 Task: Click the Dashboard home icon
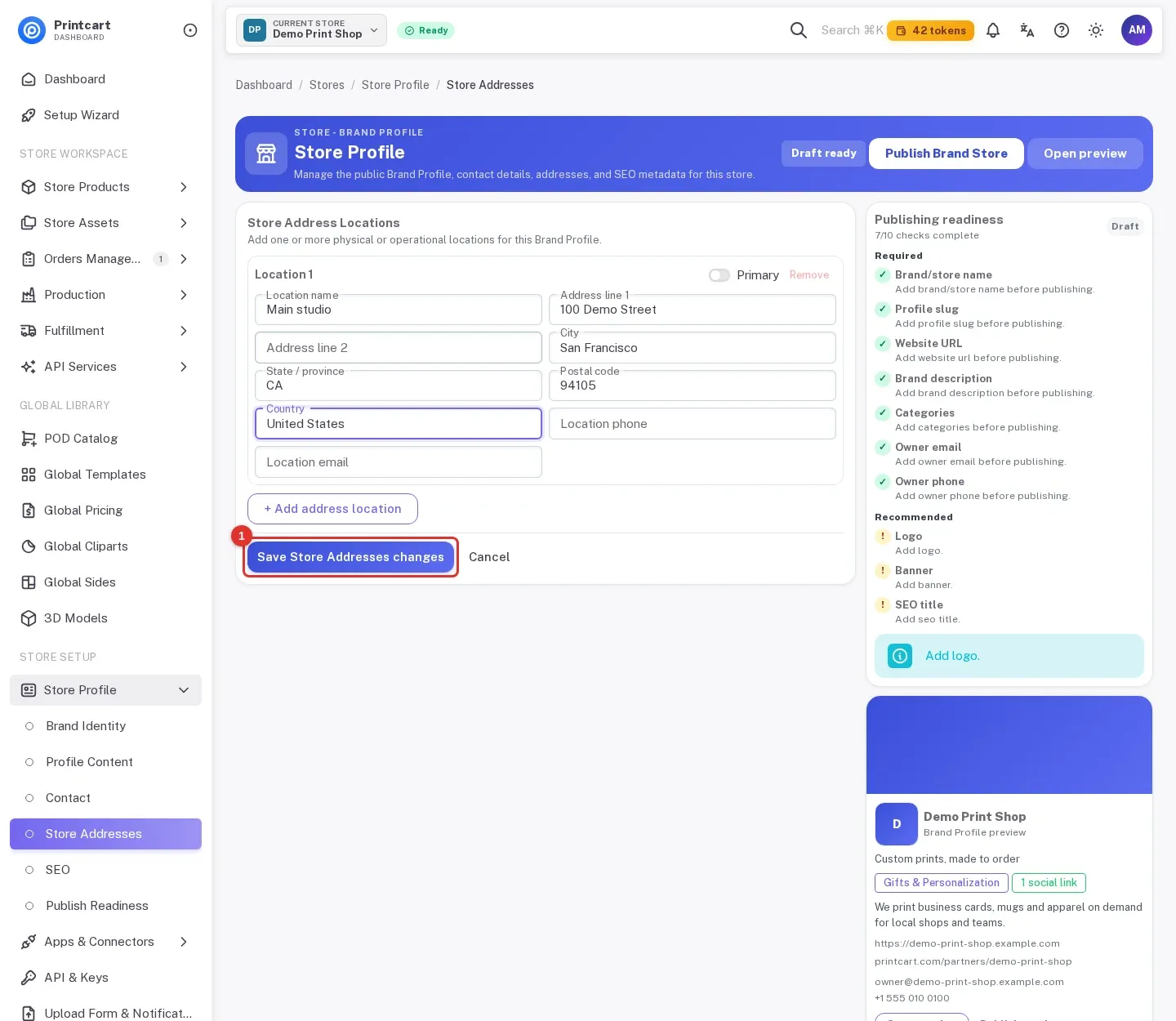(29, 79)
